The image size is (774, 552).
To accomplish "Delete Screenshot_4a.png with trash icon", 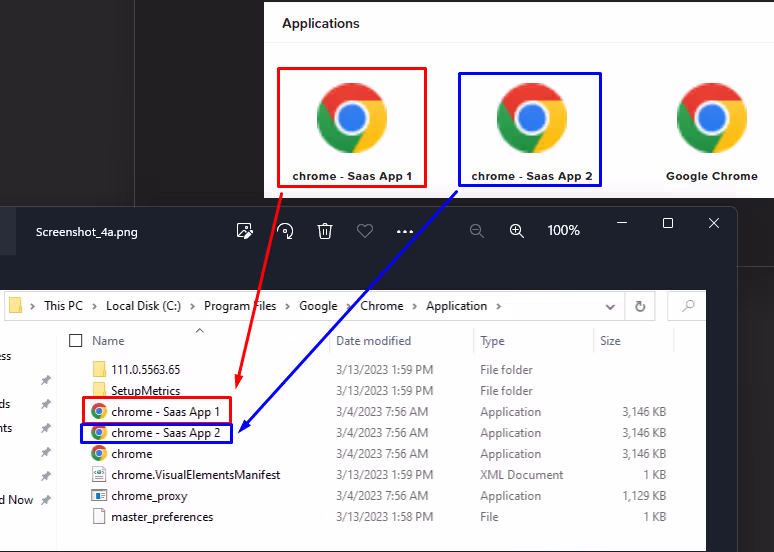I will [x=325, y=231].
